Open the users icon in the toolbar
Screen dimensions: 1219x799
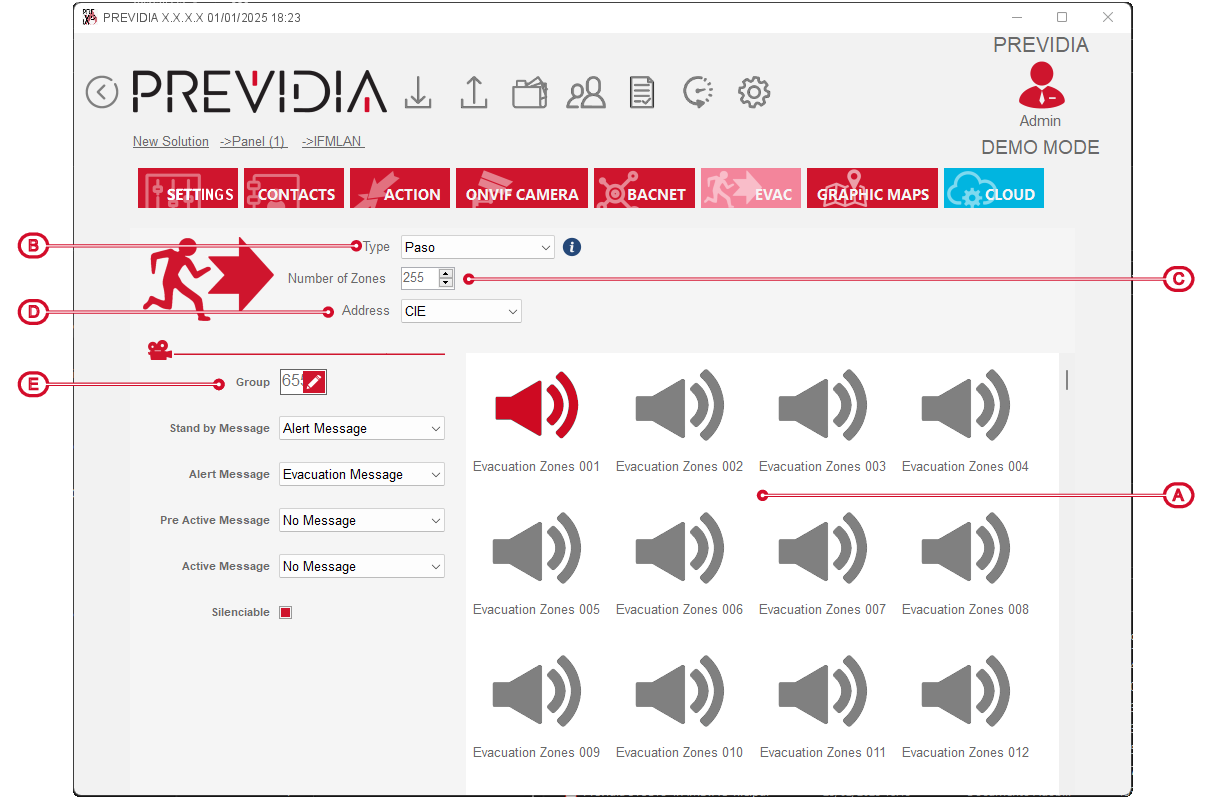pyautogui.click(x=586, y=93)
